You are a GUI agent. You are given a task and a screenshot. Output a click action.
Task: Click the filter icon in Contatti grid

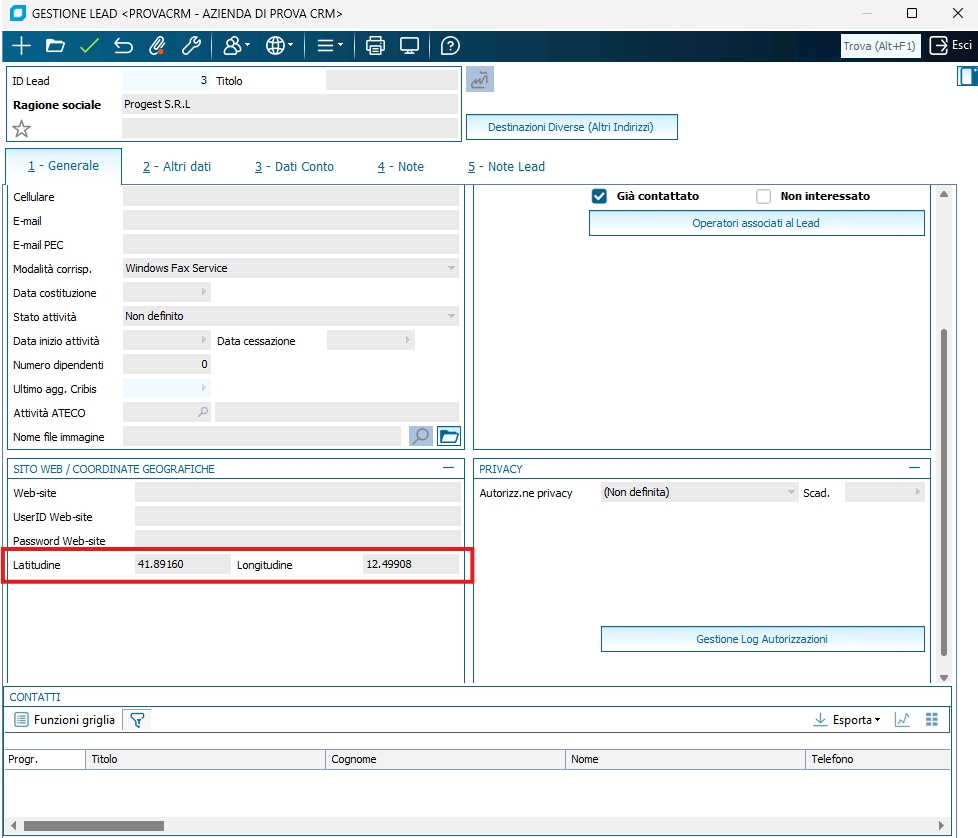pos(135,720)
